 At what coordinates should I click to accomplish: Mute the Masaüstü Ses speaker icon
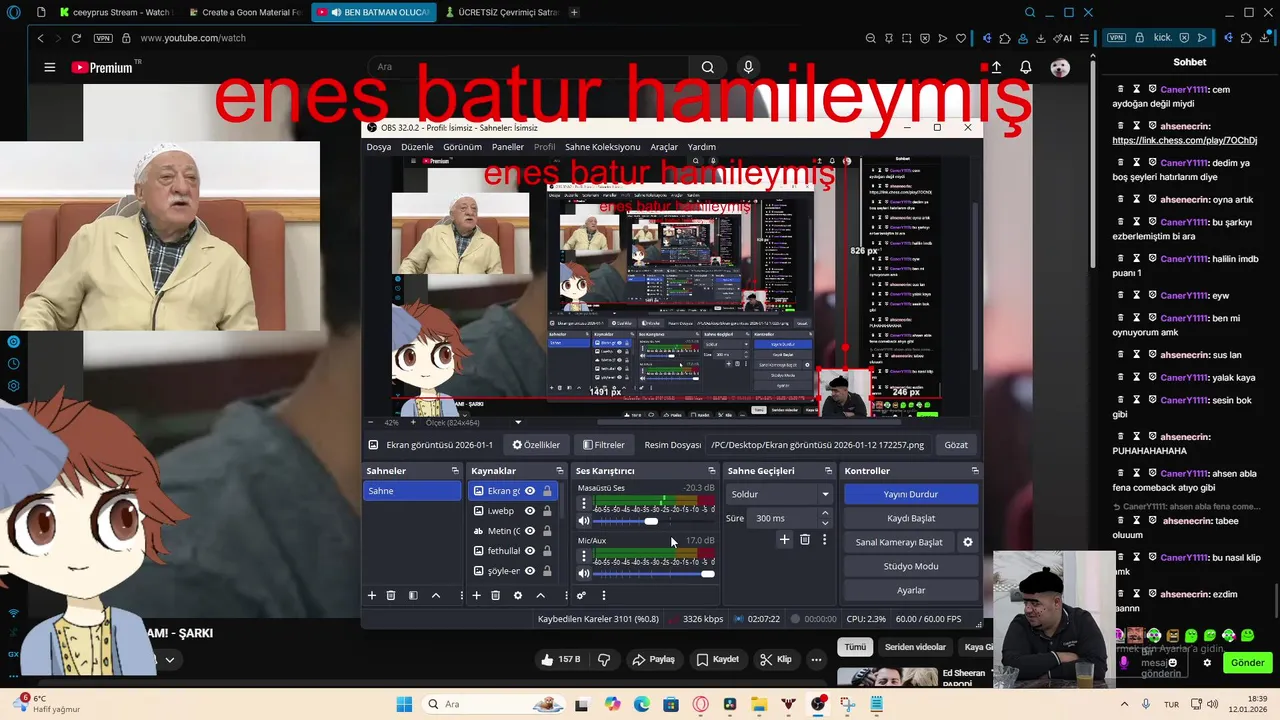coord(584,521)
